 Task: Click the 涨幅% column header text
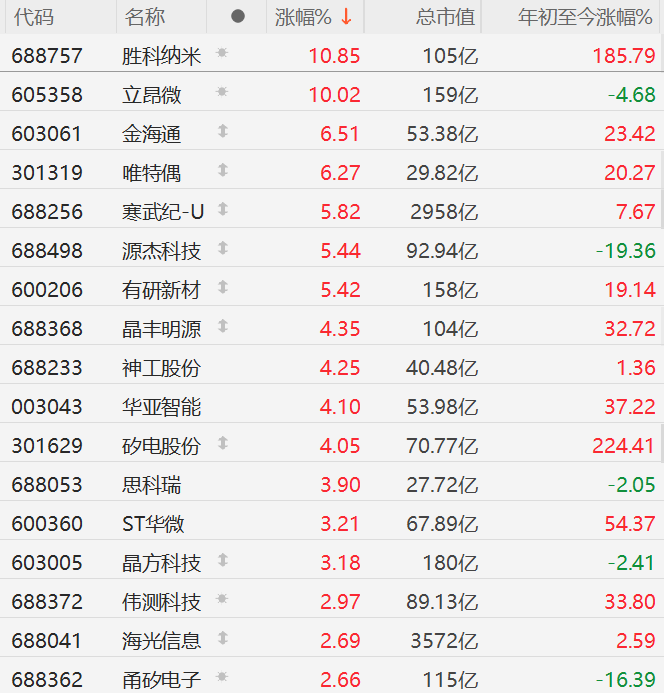click(304, 17)
